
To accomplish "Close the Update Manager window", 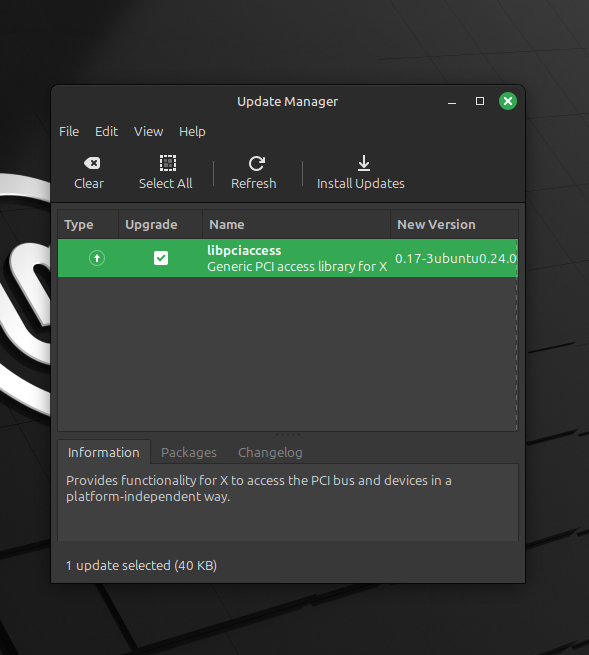I will tap(508, 101).
